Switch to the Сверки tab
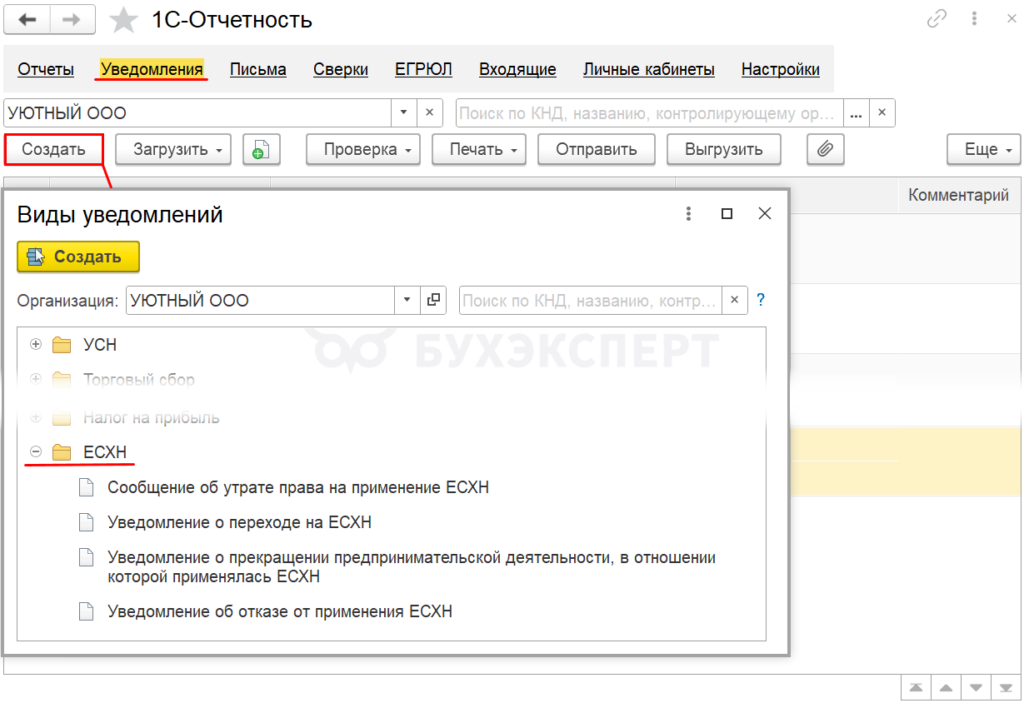Viewport: 1024px width, 703px height. pyautogui.click(x=340, y=69)
